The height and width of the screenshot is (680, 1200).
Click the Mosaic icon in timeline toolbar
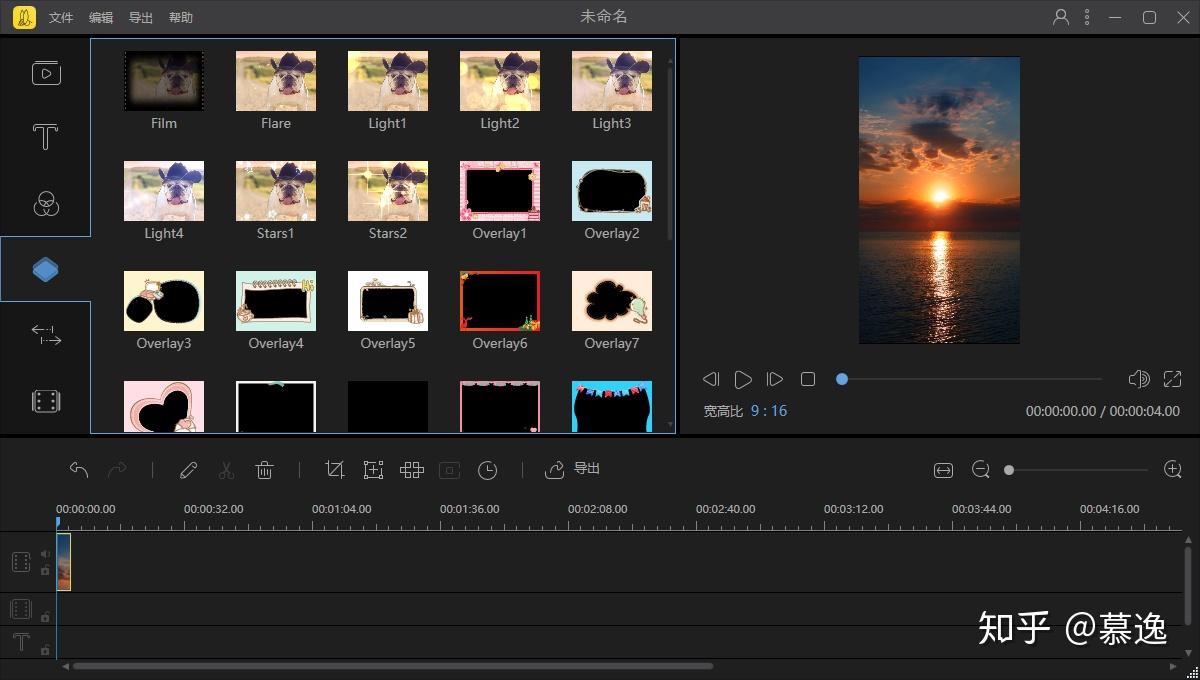click(x=412, y=470)
